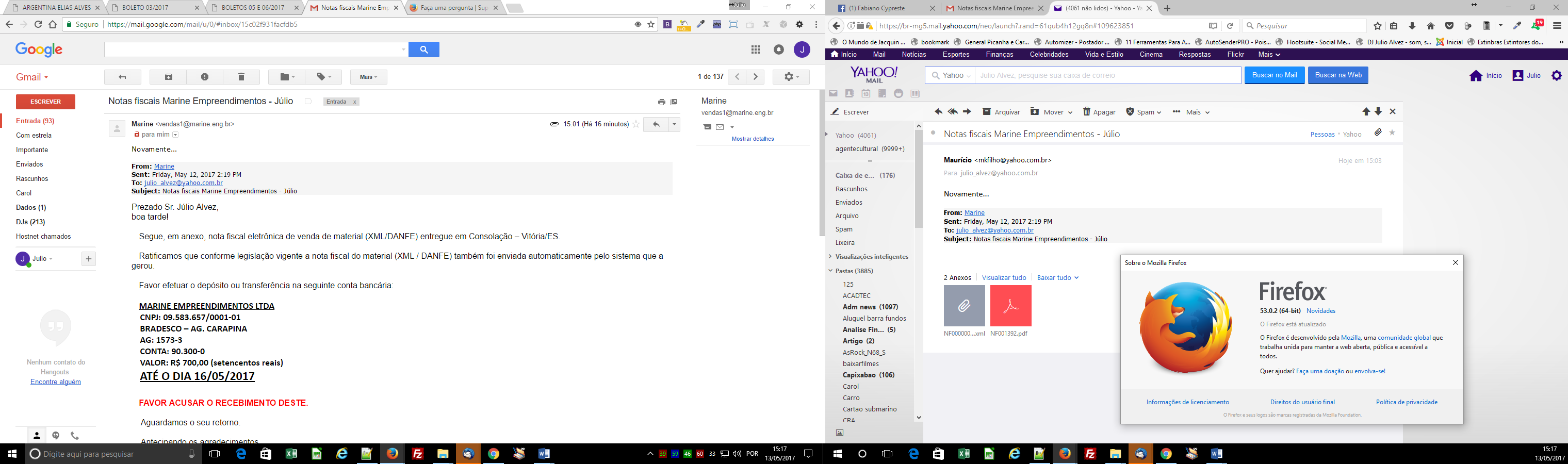Image resolution: width=1568 pixels, height=464 pixels.
Task: Expand 'para mim' recipient details in Gmail
Action: (175, 135)
